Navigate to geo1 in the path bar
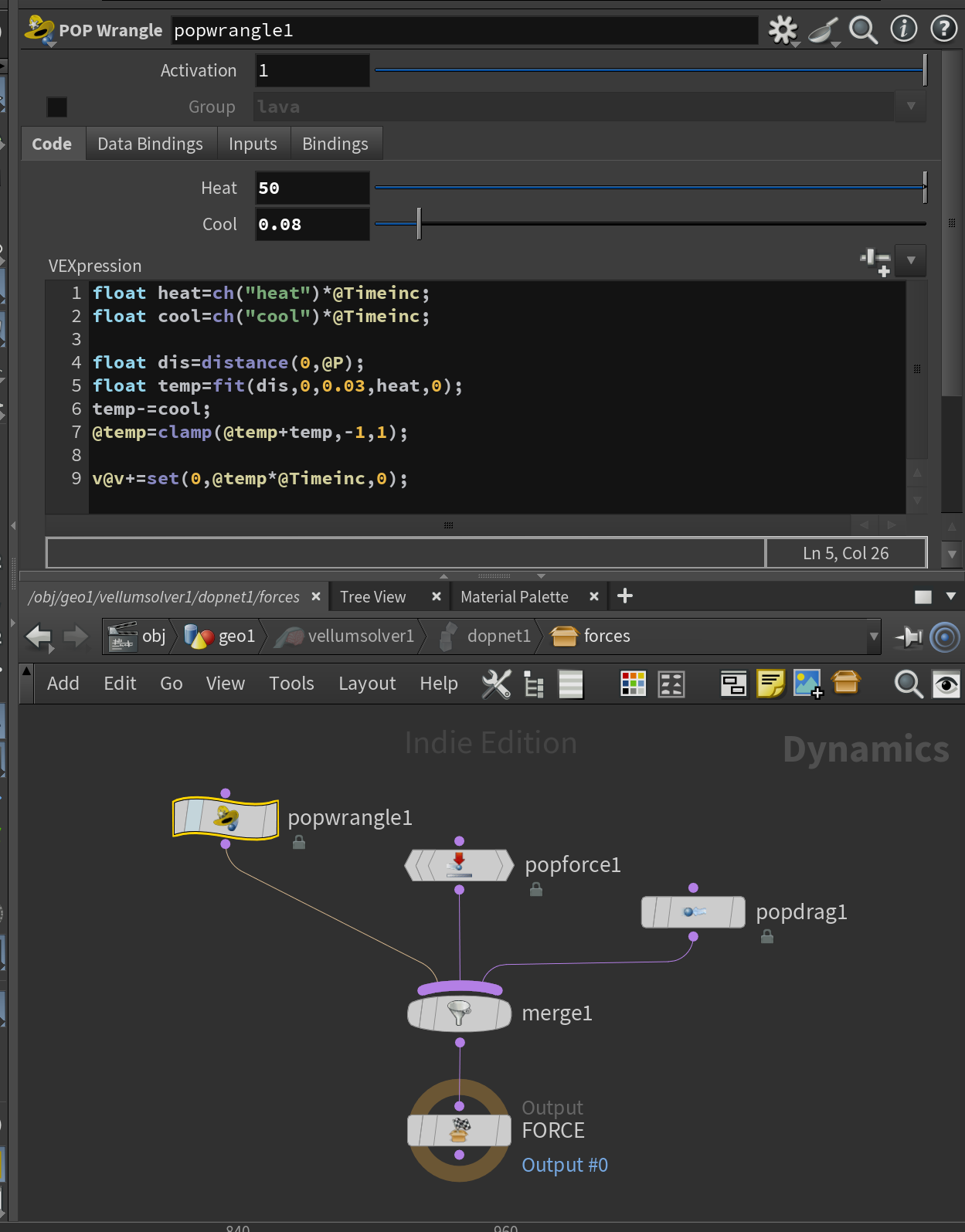Viewport: 965px width, 1232px height. 220,636
